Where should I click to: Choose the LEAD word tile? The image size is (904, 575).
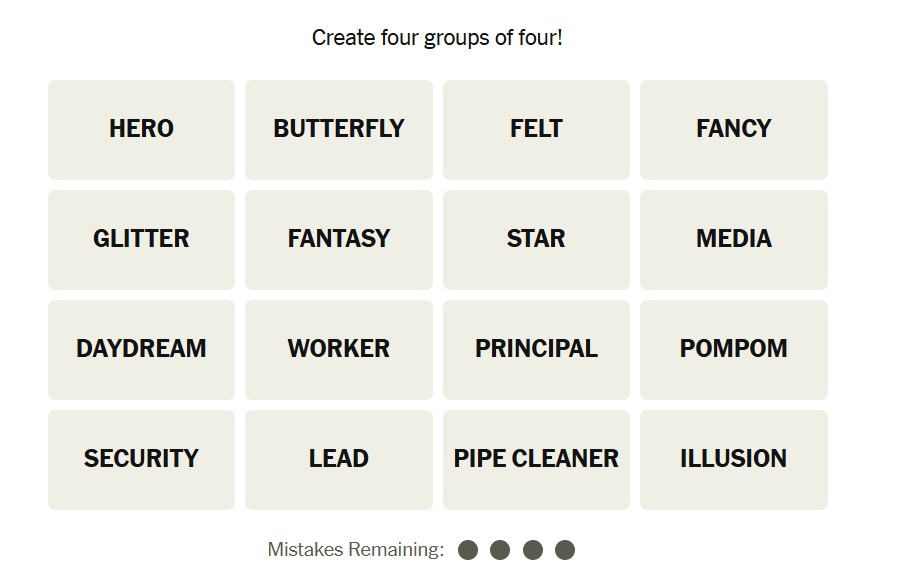338,459
